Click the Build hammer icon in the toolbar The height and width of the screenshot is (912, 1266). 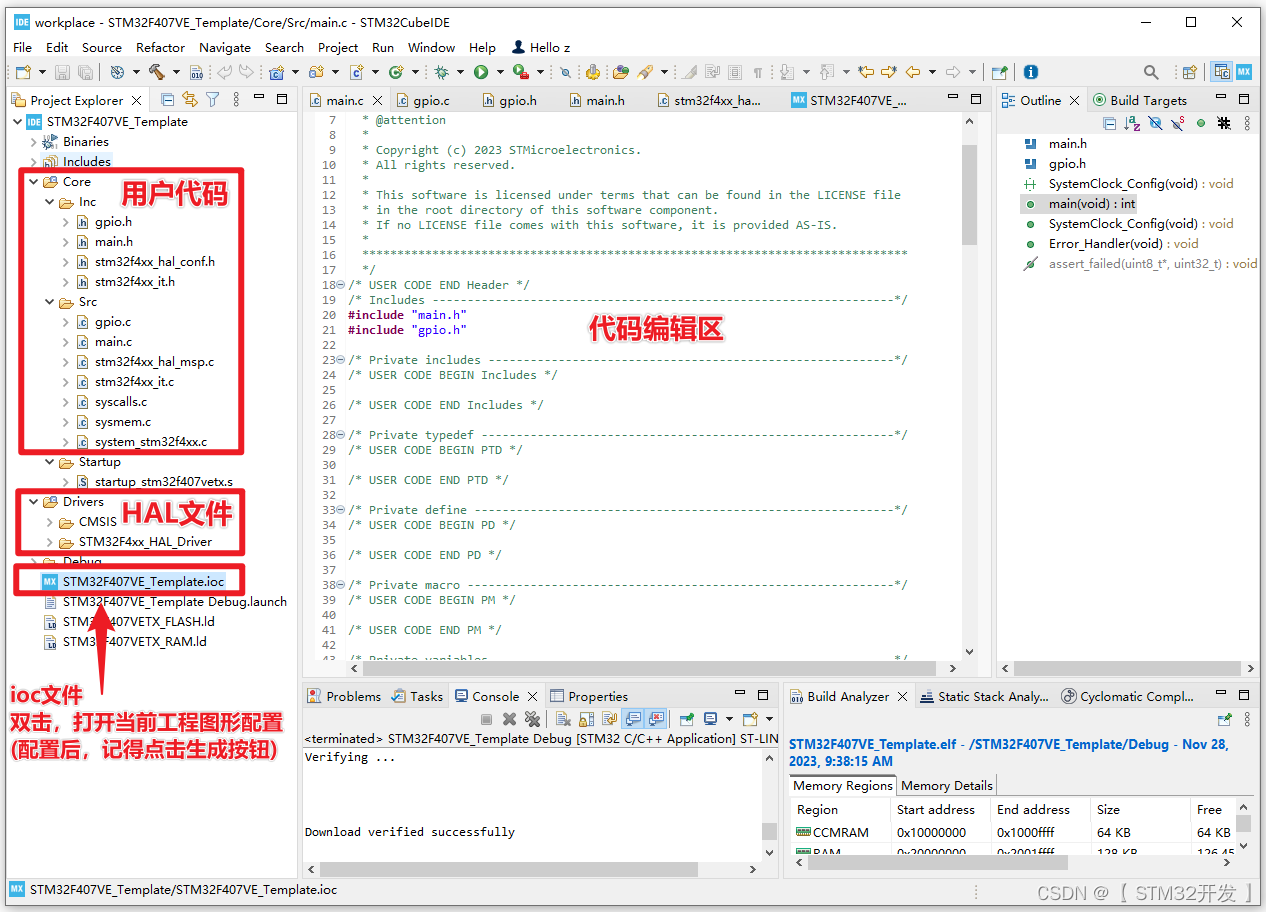tap(157, 72)
